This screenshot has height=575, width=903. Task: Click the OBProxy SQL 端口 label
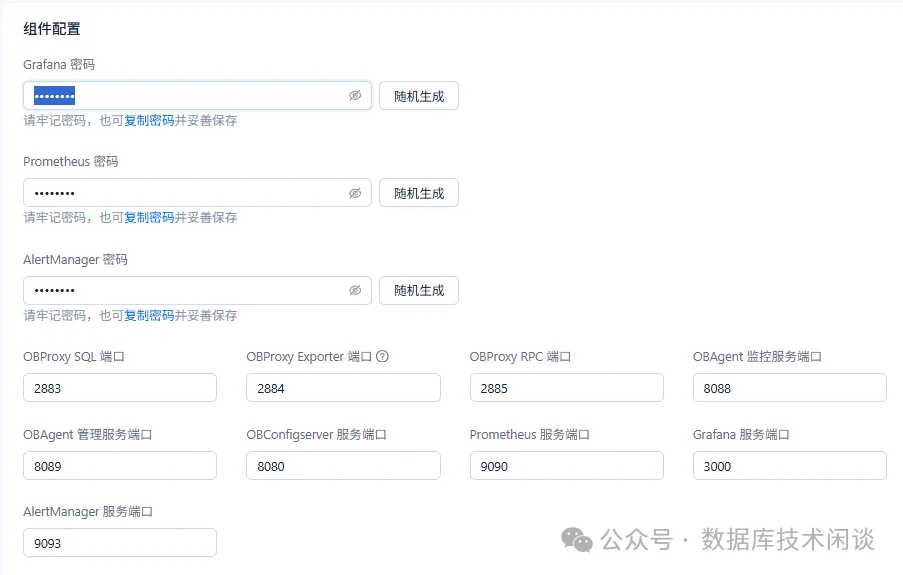click(x=74, y=357)
